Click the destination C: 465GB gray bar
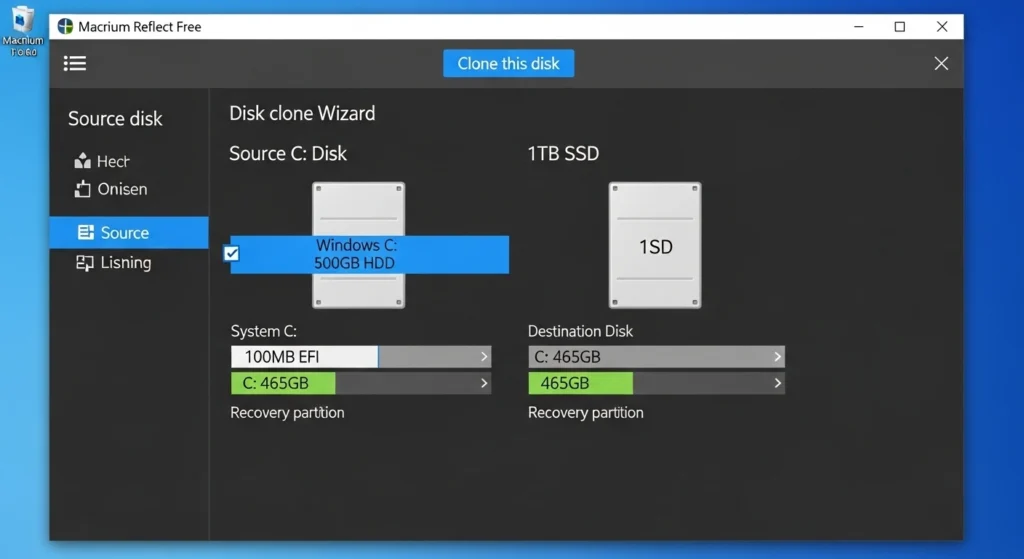The height and width of the screenshot is (559, 1024). [656, 357]
